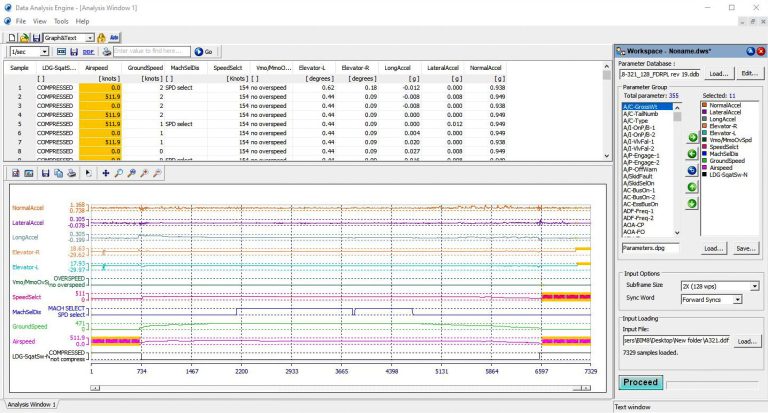Click the graph horizontal scrollbar left arrow
The height and width of the screenshot is (413, 768).
pos(95,388)
